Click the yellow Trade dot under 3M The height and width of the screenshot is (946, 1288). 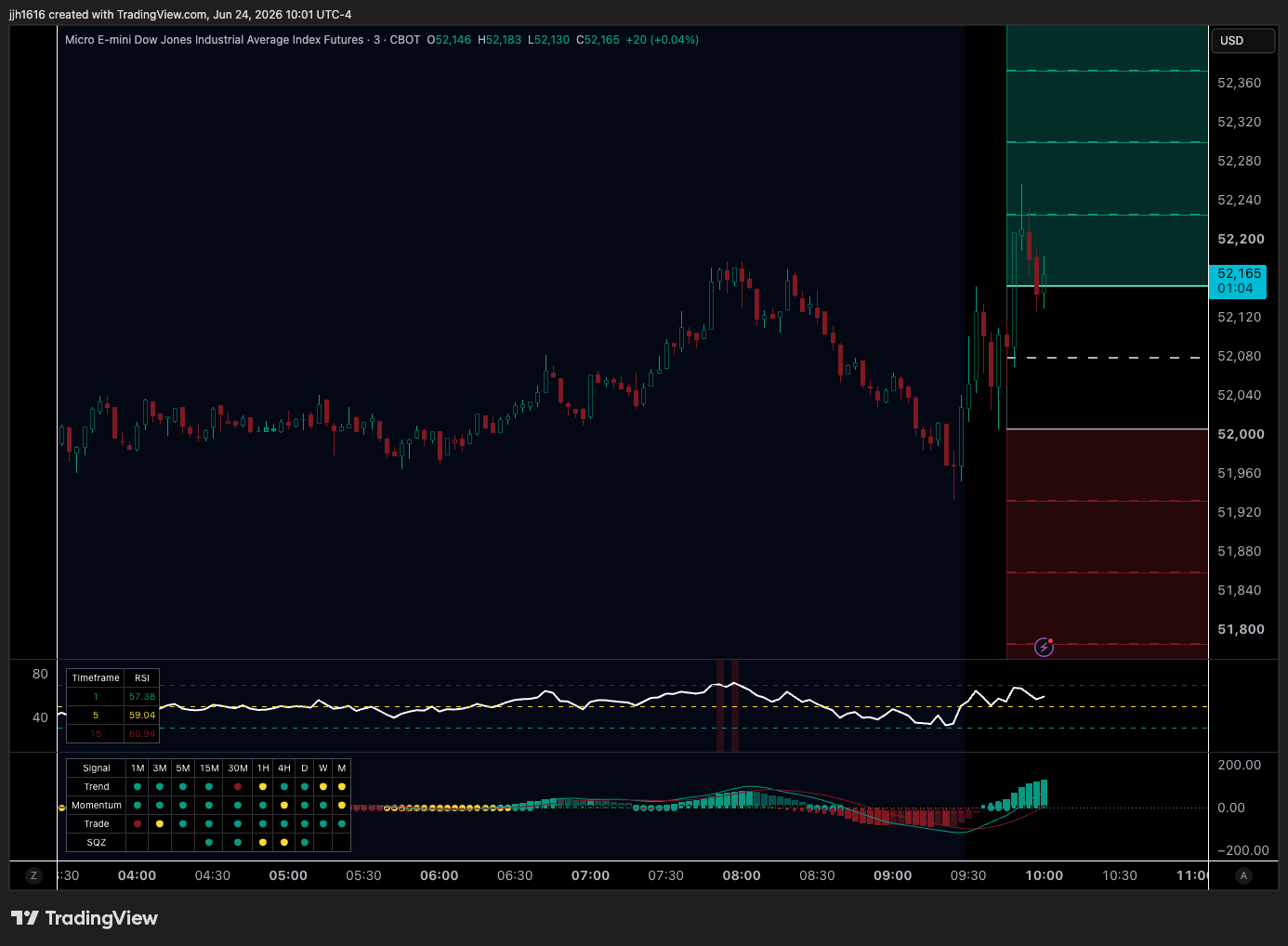[x=160, y=824]
